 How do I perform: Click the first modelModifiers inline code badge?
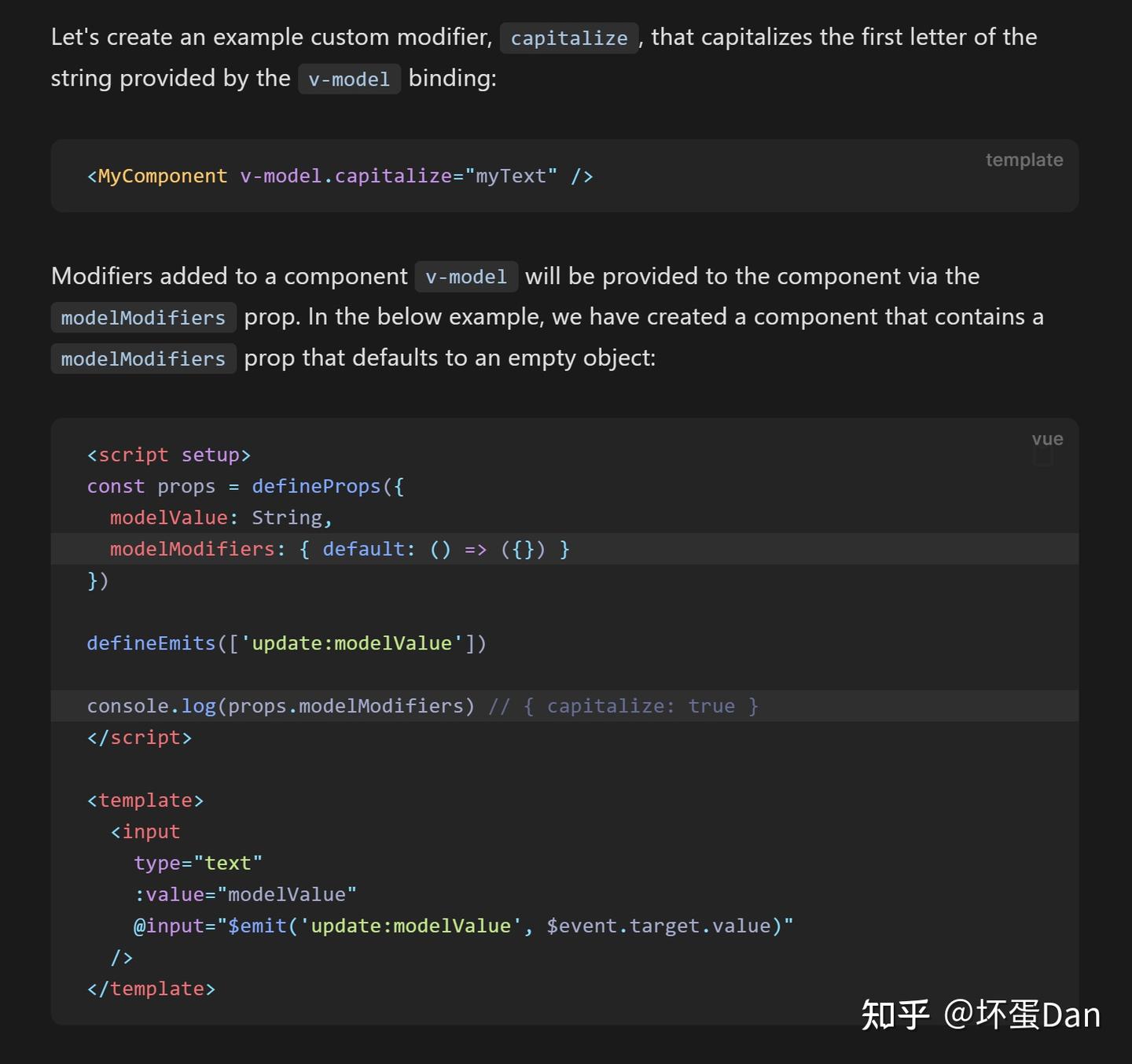tap(143, 318)
